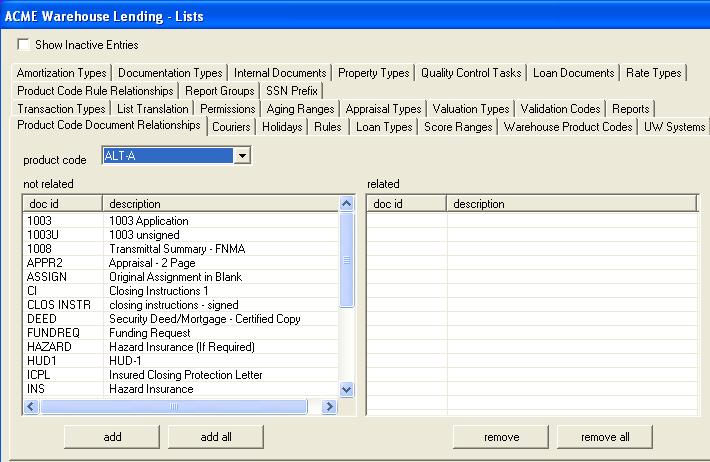Select the Score Ranges tab

(x=458, y=127)
